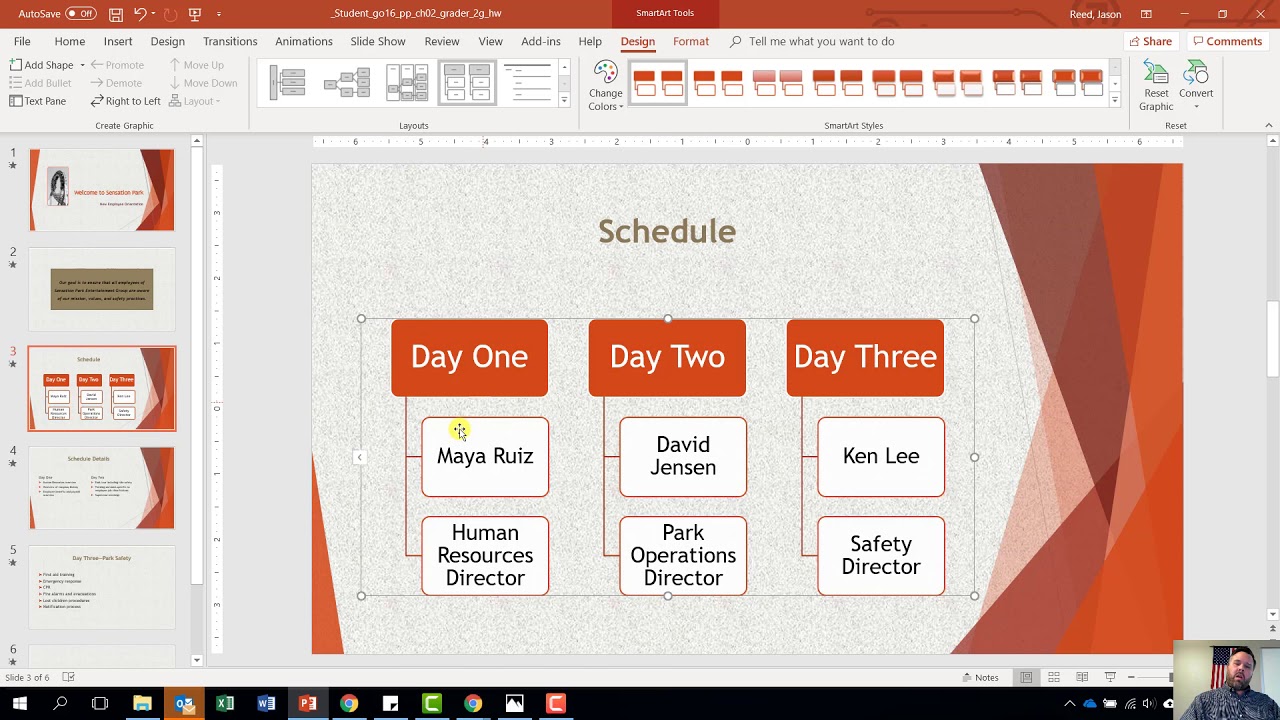This screenshot has height=720, width=1280.
Task: Open the Change Colors dropdown
Action: (605, 86)
